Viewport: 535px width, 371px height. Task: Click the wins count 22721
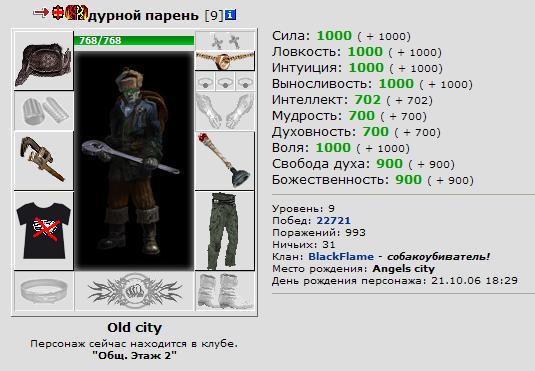point(333,220)
